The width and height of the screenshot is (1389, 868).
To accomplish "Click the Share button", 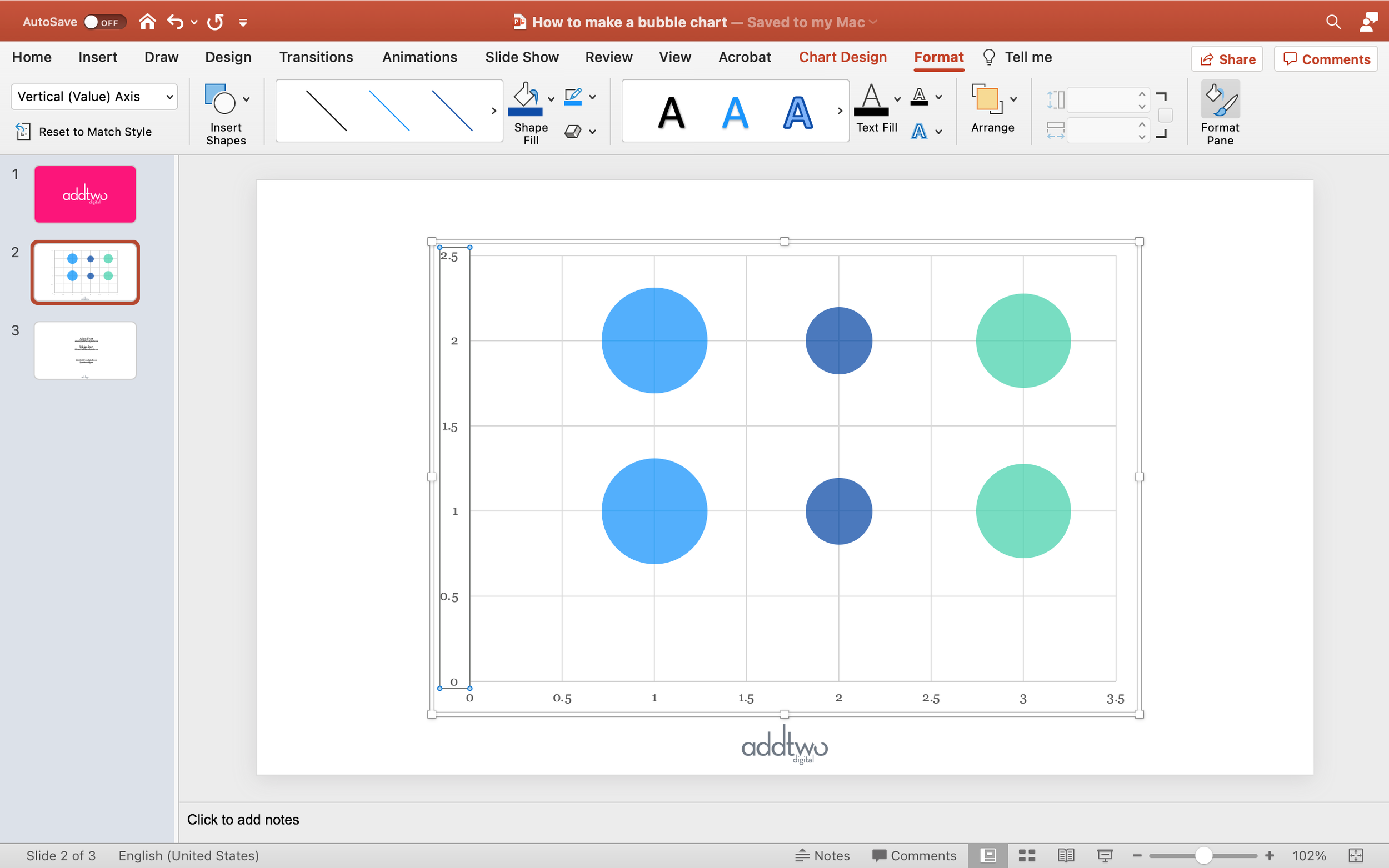I will point(1227,59).
